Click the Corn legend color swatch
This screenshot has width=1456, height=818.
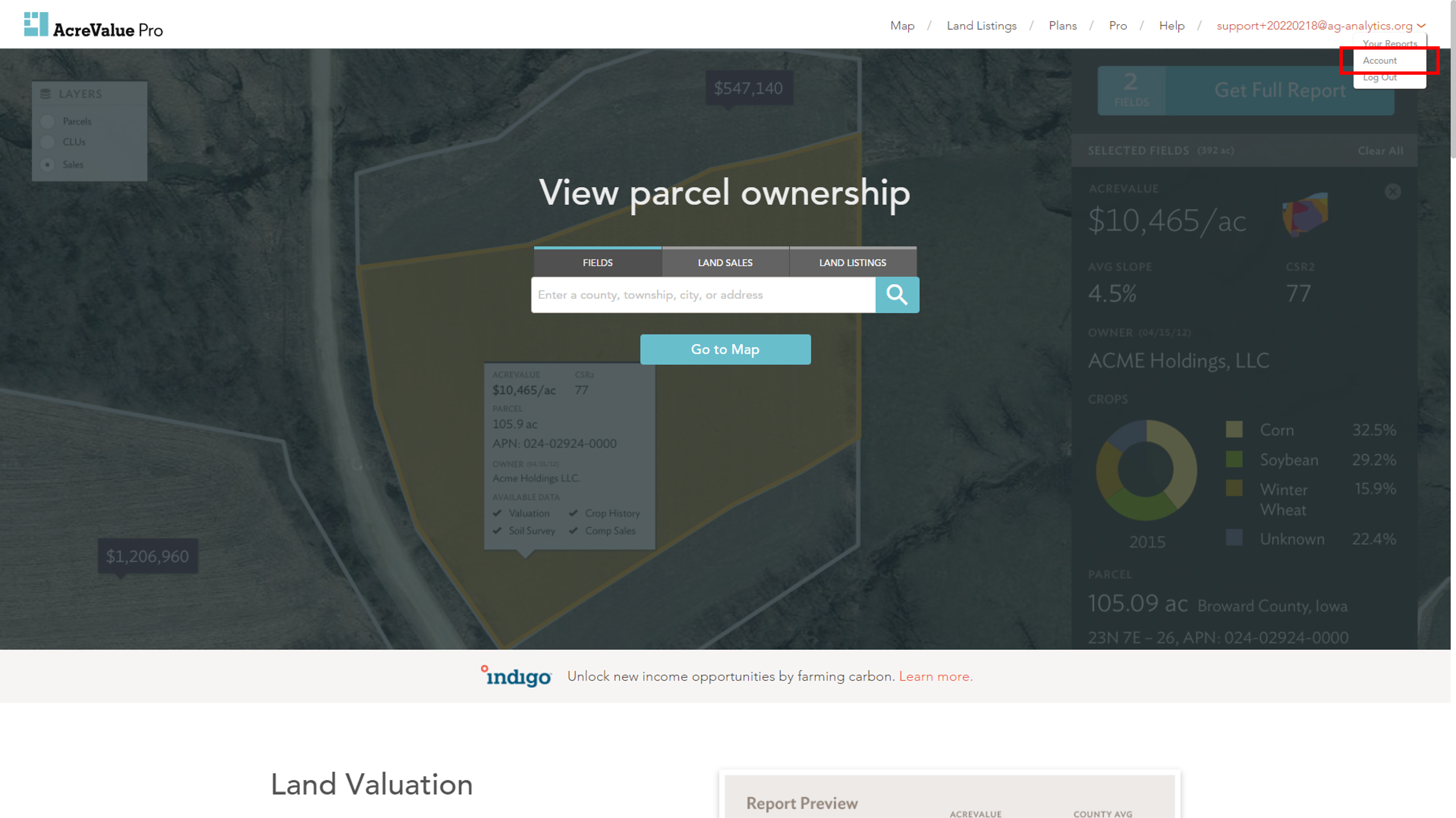click(1234, 429)
